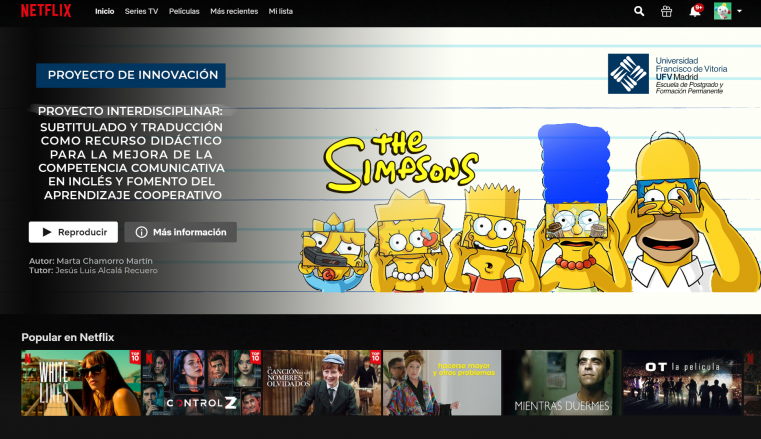The image size is (761, 439).
Task: Open the gift box icon
Action: tap(666, 11)
